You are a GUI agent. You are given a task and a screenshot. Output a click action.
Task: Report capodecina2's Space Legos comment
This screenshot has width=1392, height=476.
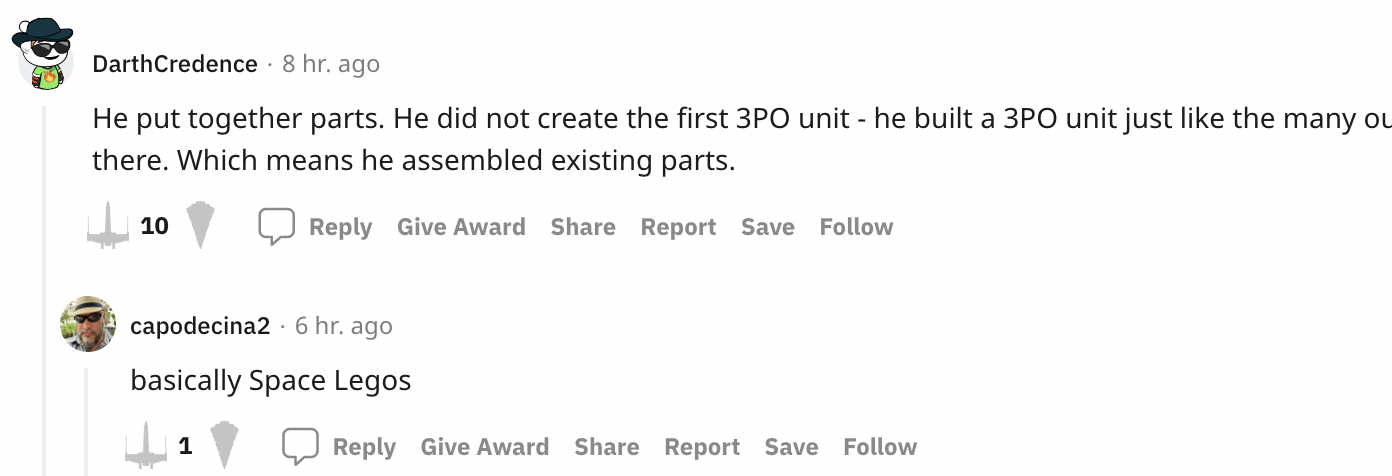[x=702, y=447]
